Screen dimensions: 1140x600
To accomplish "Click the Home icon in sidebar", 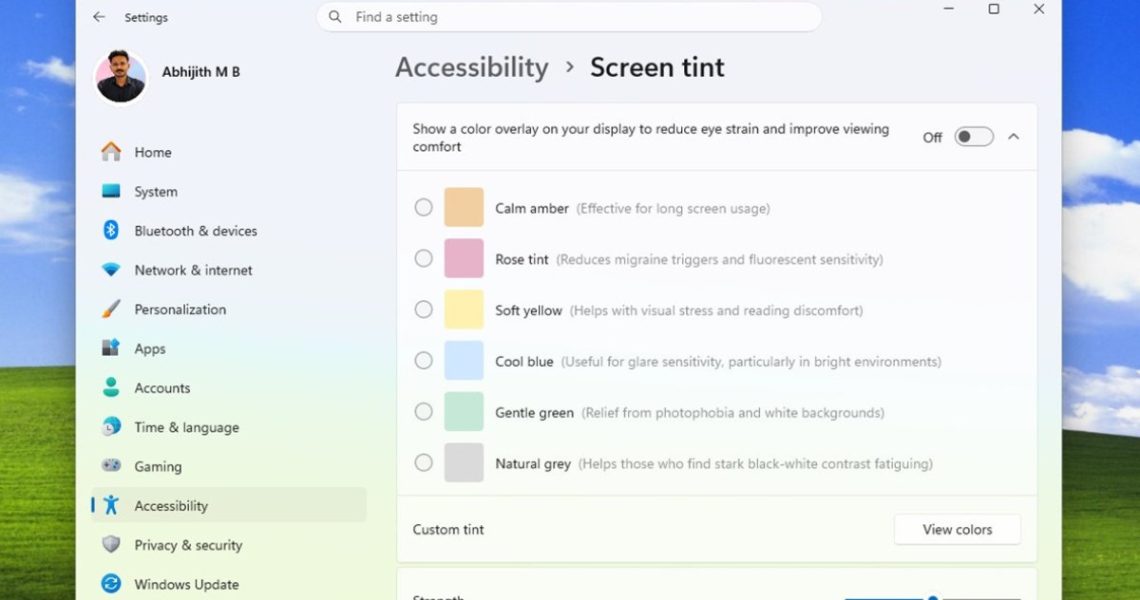I will 111,152.
